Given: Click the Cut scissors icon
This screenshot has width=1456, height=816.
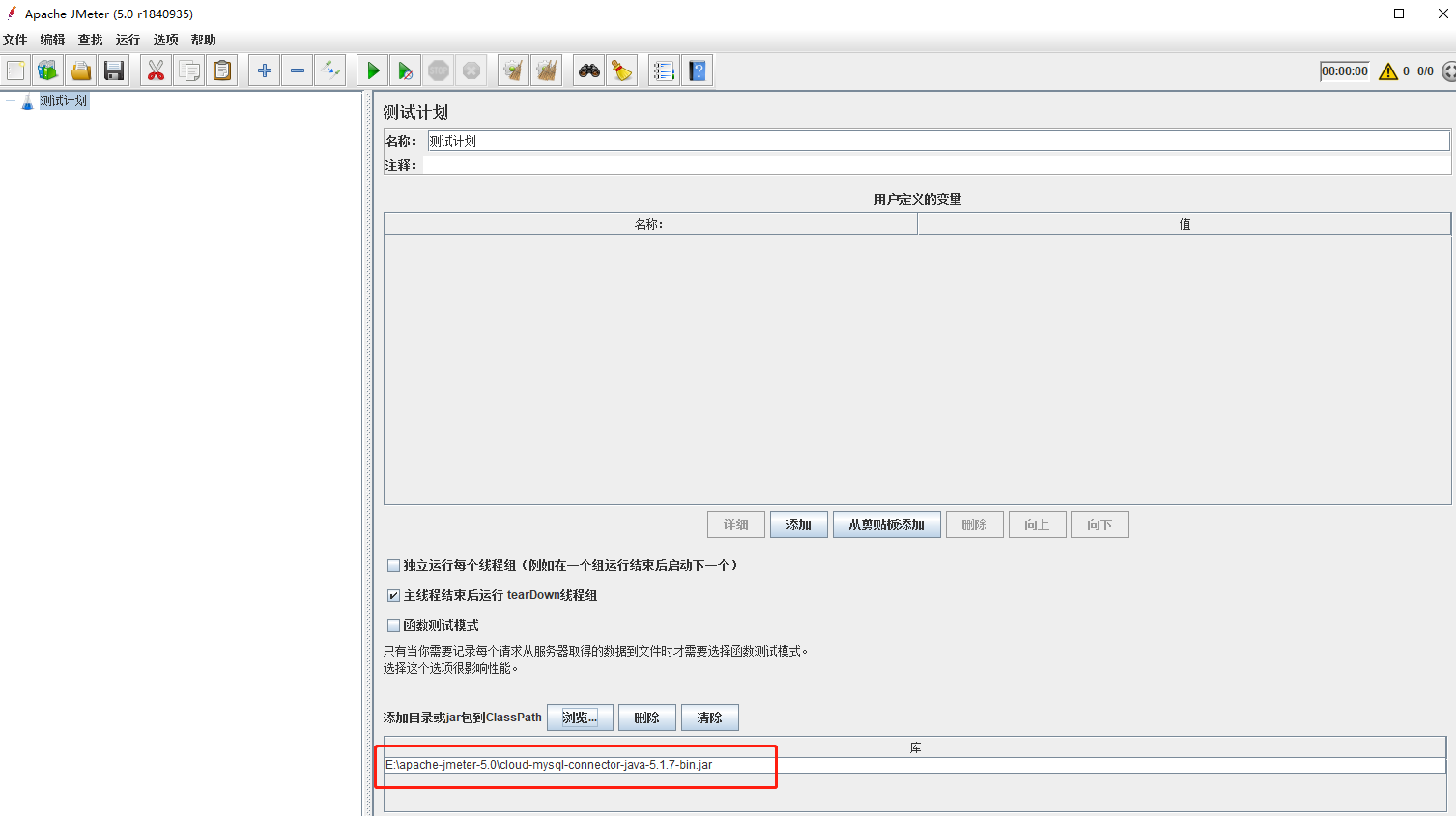Looking at the screenshot, I should [156, 70].
